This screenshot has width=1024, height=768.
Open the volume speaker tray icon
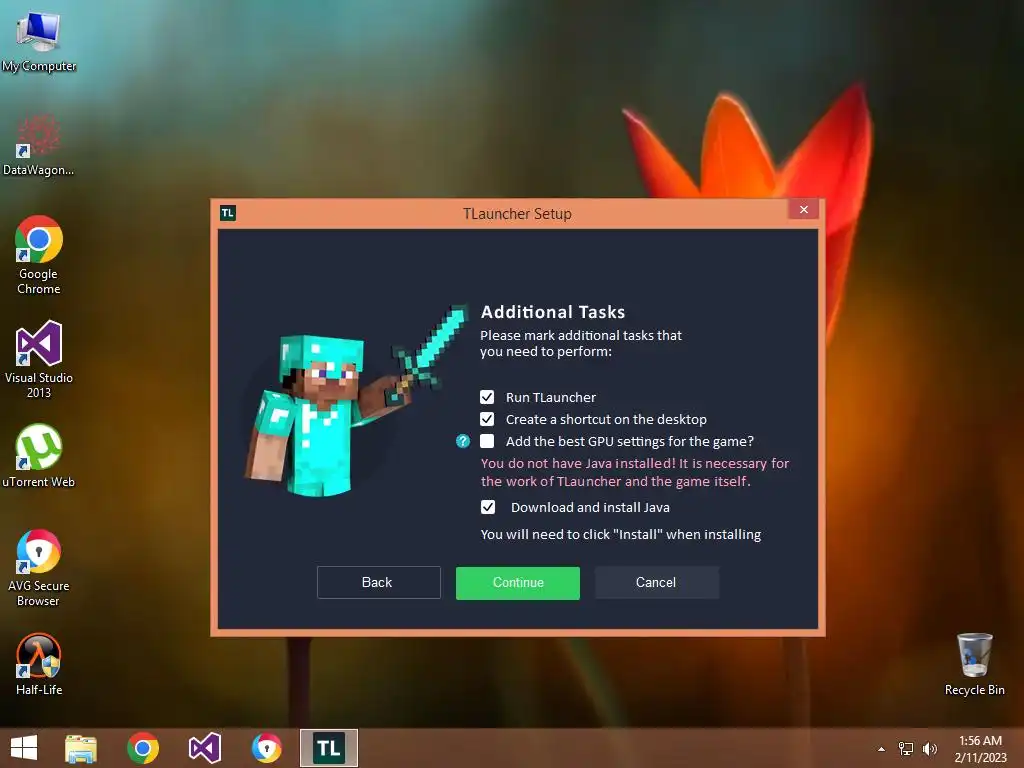(929, 749)
